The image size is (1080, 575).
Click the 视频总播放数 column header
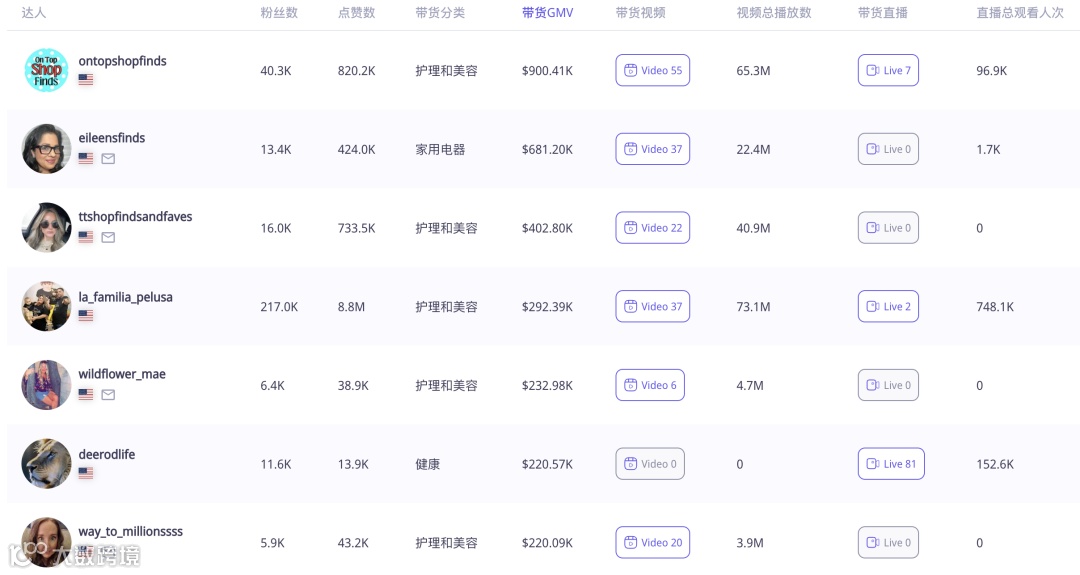tap(773, 12)
